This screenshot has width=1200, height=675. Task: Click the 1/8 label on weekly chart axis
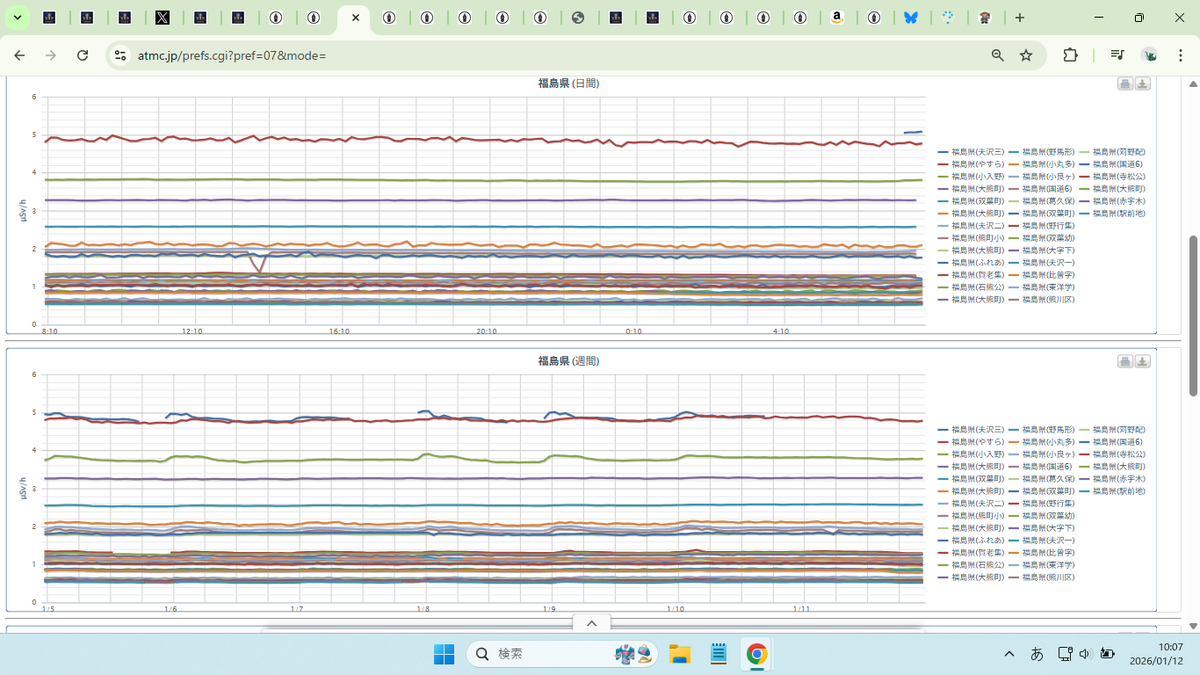pyautogui.click(x=423, y=608)
